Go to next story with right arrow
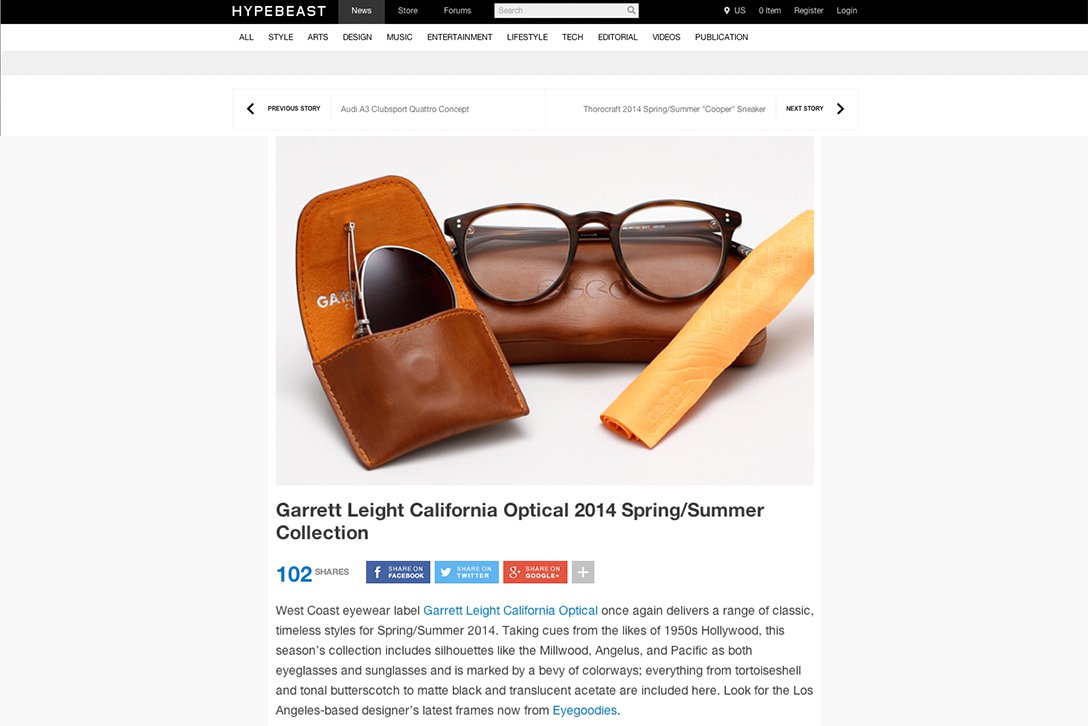1088x726 pixels. tap(840, 108)
